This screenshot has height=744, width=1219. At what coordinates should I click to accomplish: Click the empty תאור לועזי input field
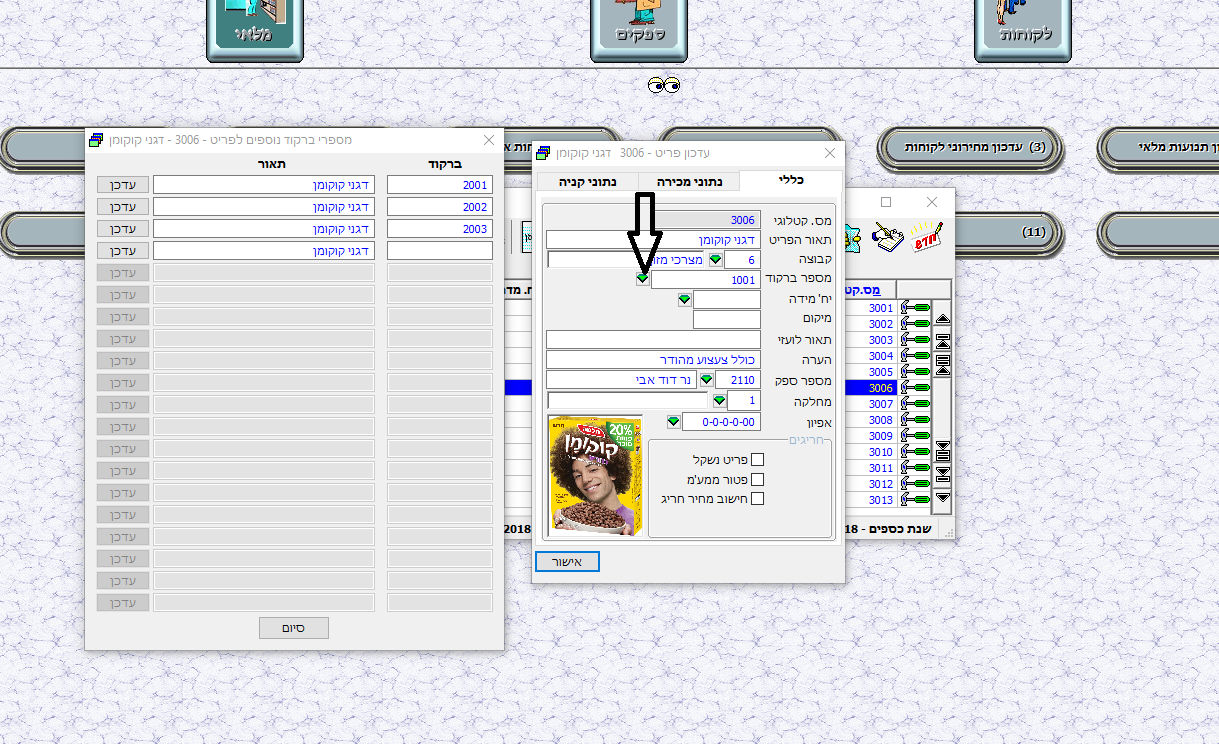pos(653,340)
